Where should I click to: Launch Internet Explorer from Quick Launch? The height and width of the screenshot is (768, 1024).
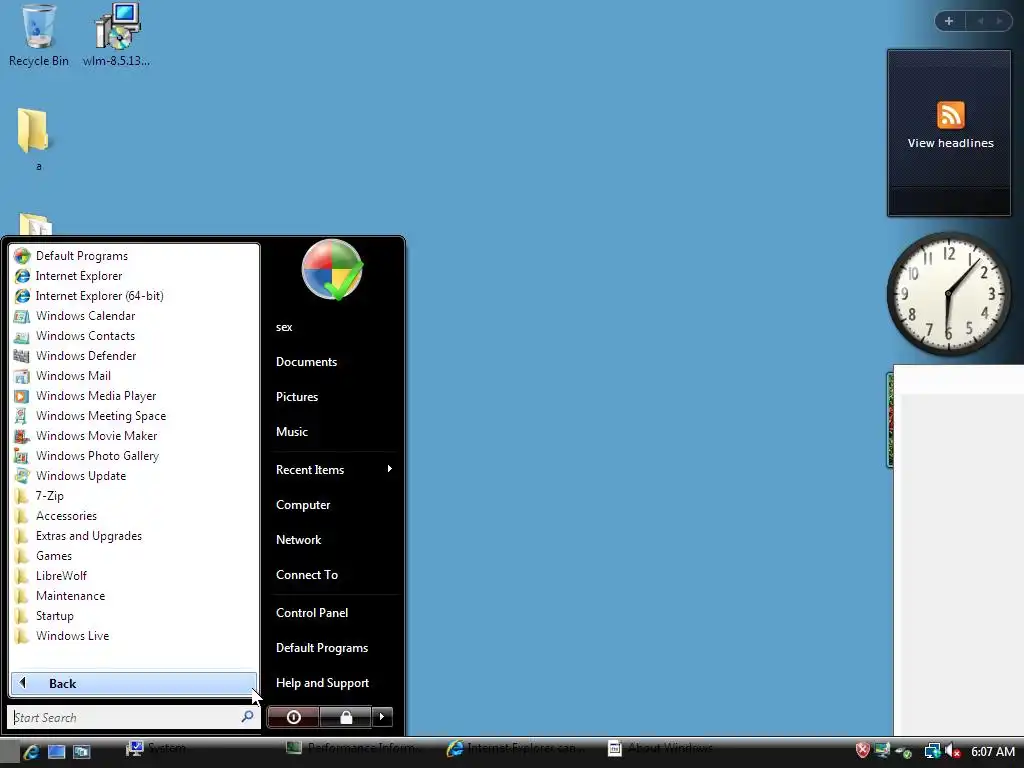click(x=31, y=752)
